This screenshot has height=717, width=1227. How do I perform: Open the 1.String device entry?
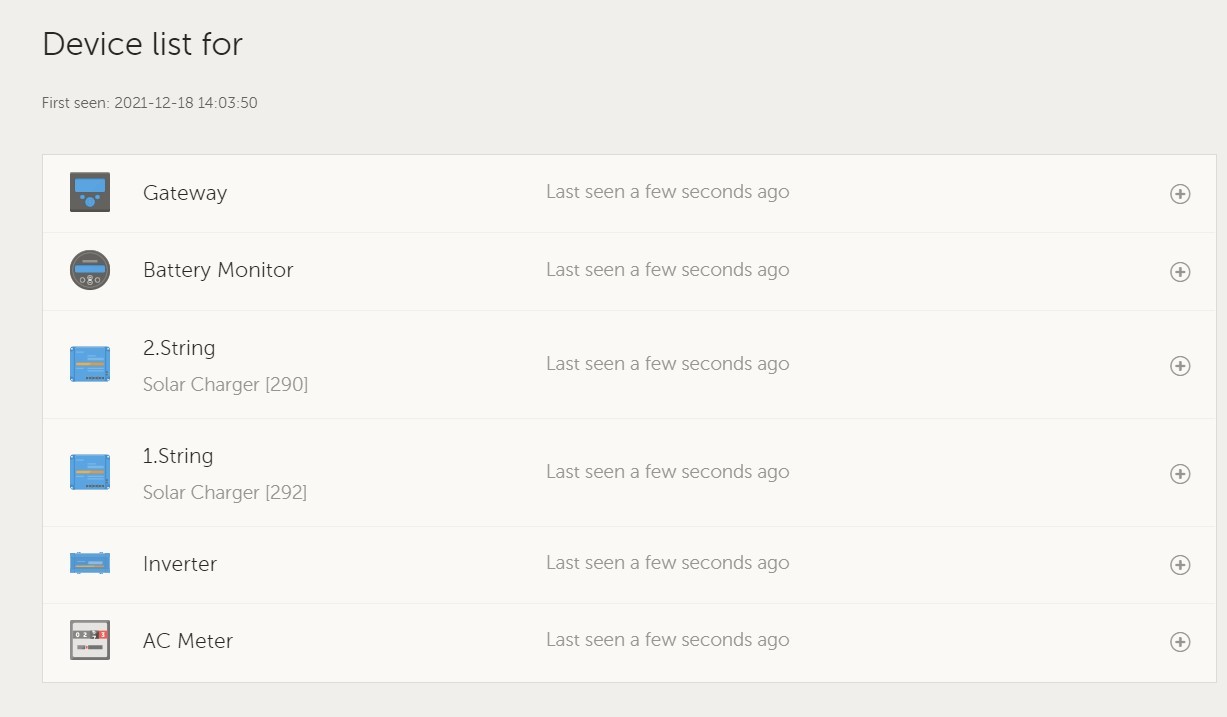point(178,456)
